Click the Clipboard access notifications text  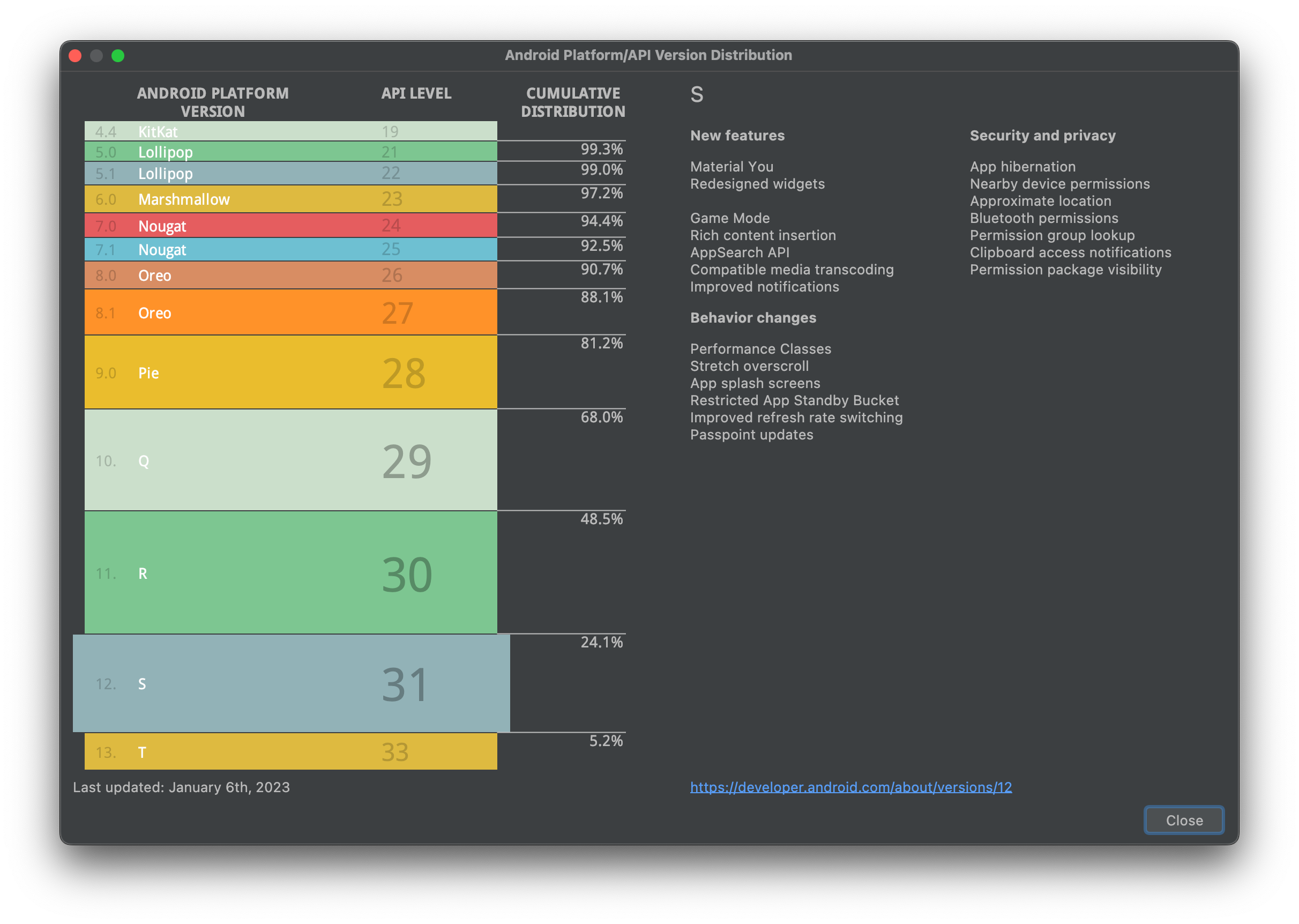click(1070, 252)
